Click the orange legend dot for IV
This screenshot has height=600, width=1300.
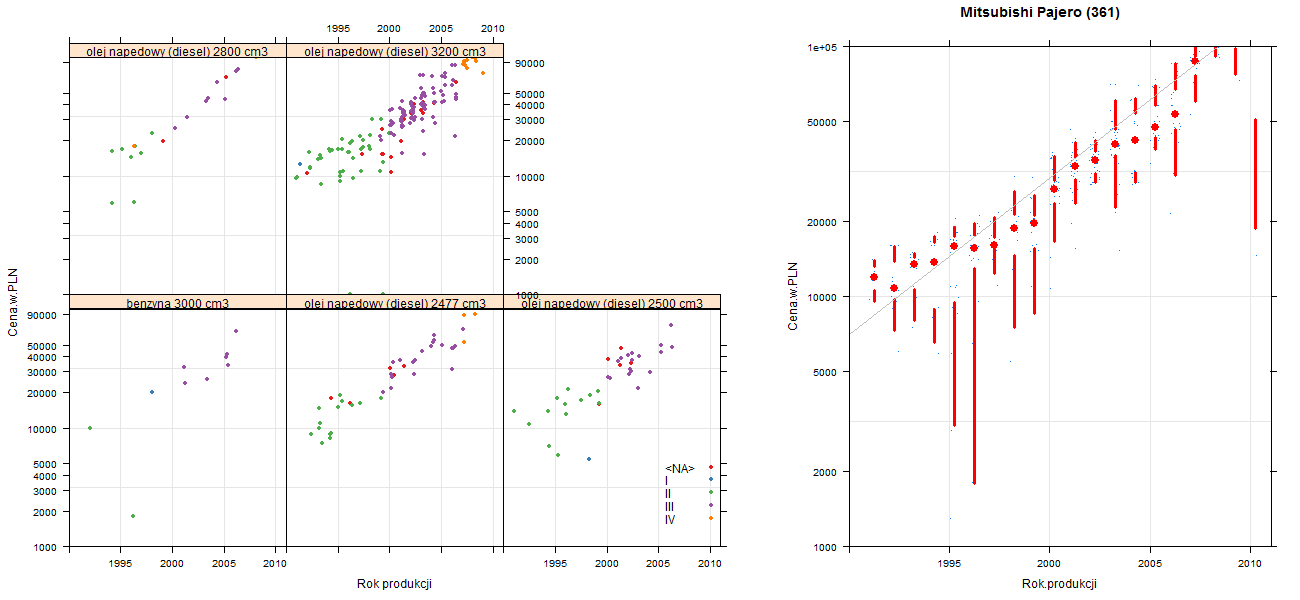point(710,518)
